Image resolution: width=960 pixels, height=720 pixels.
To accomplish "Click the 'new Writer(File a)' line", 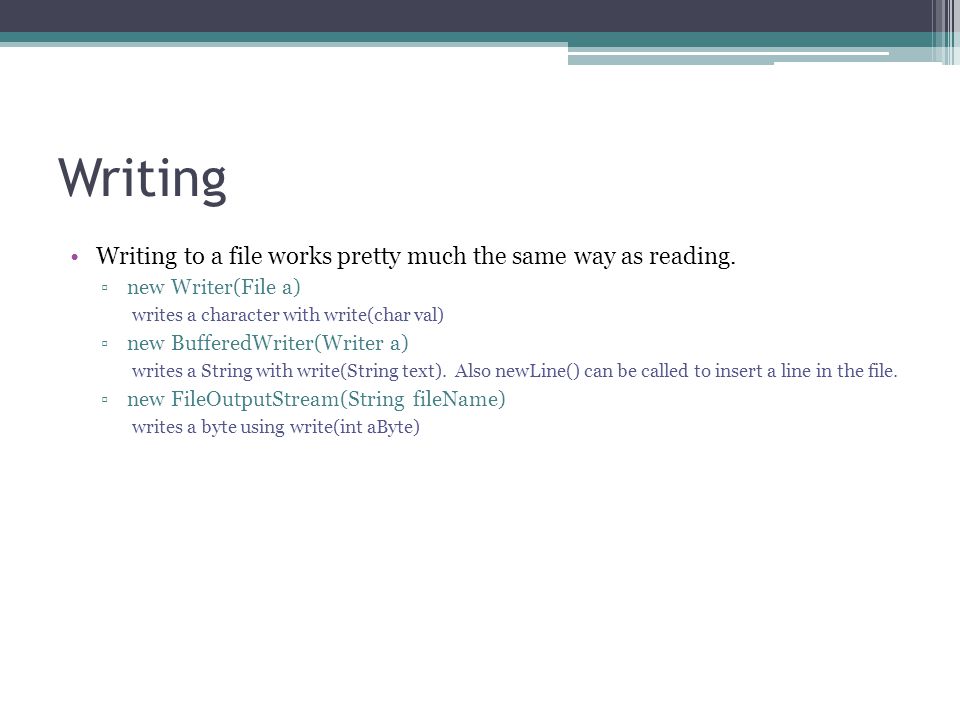I will coord(214,287).
